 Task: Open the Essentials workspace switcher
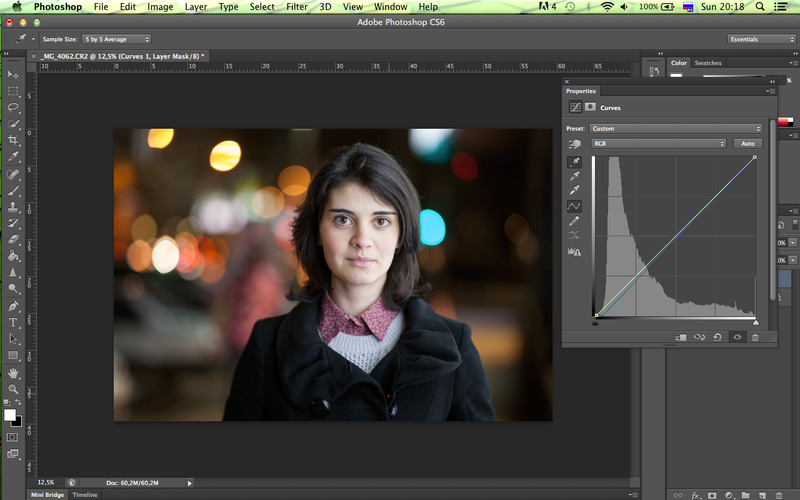(762, 39)
